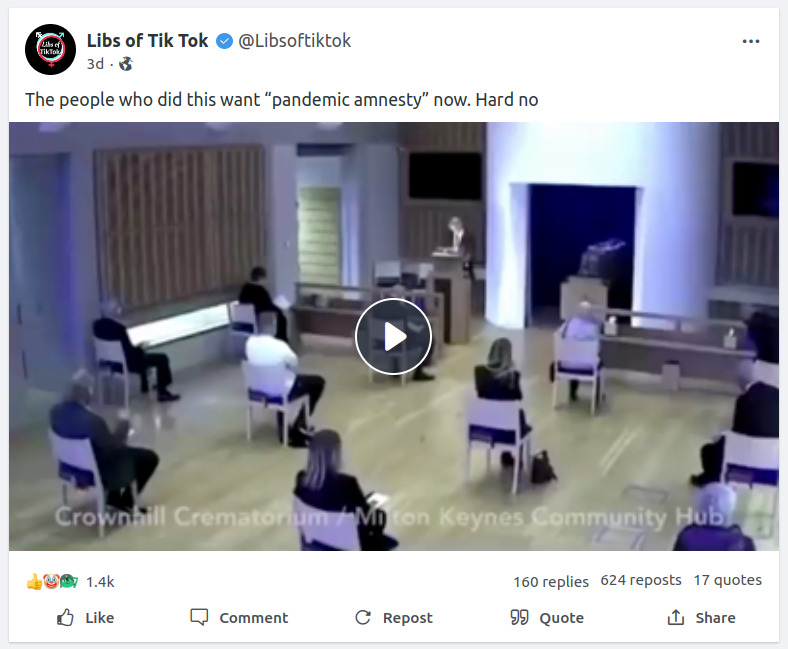788x649 pixels.
Task: Click the blue verified badge
Action: pos(224,41)
